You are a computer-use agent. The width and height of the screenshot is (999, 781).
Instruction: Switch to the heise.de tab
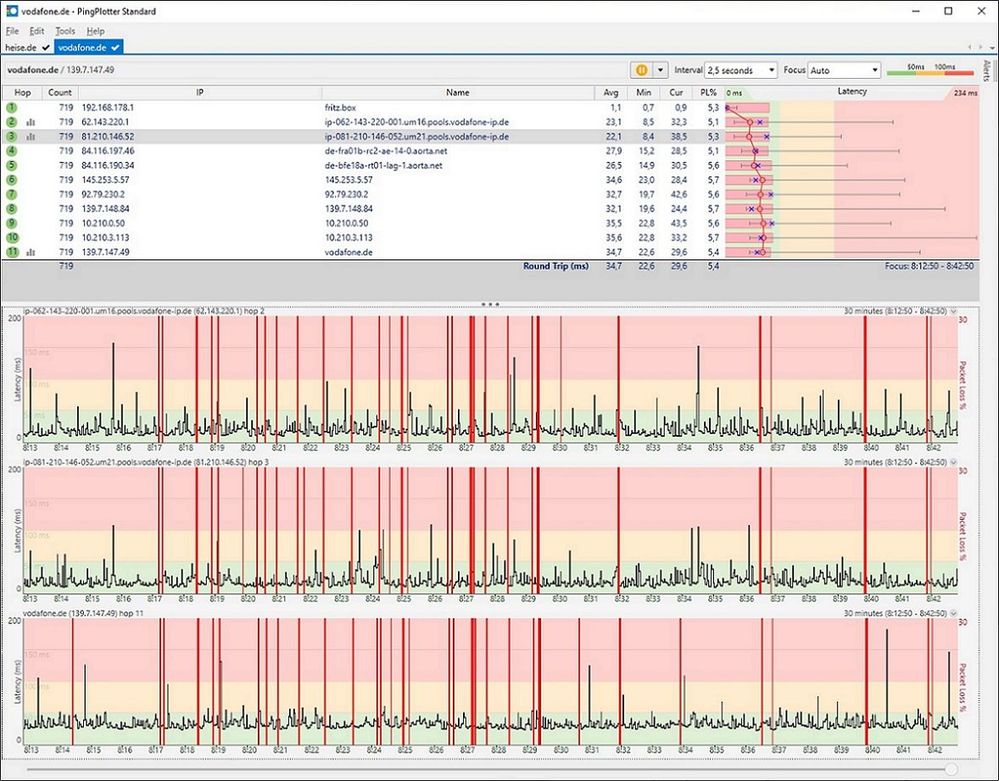(27, 47)
